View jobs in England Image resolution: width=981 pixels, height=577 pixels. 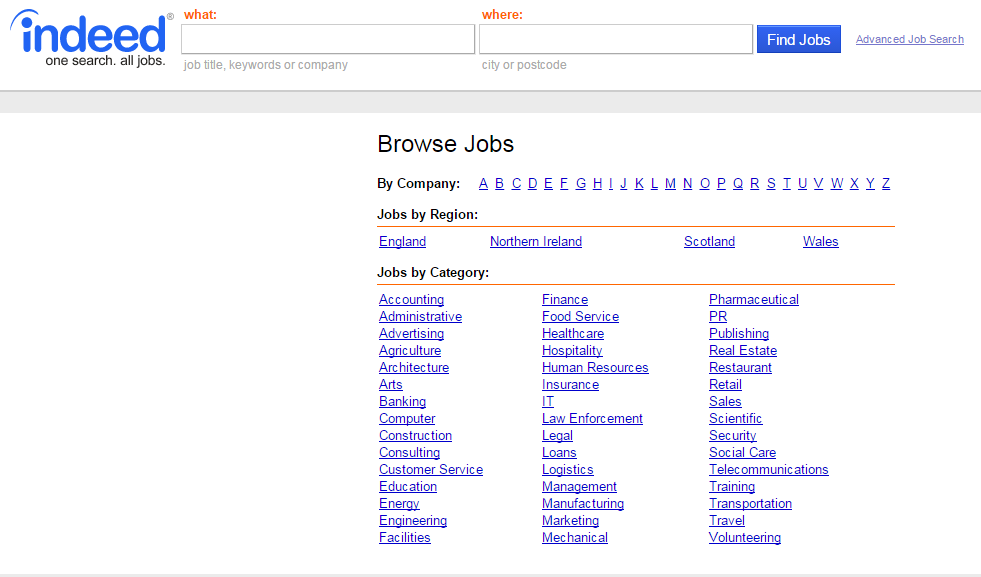coord(402,241)
